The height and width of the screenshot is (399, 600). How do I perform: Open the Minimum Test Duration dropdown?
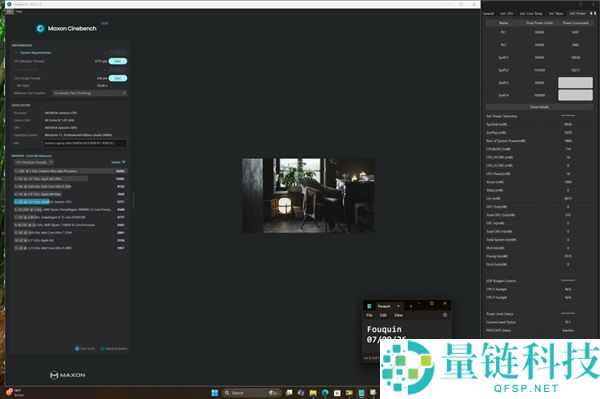point(90,93)
